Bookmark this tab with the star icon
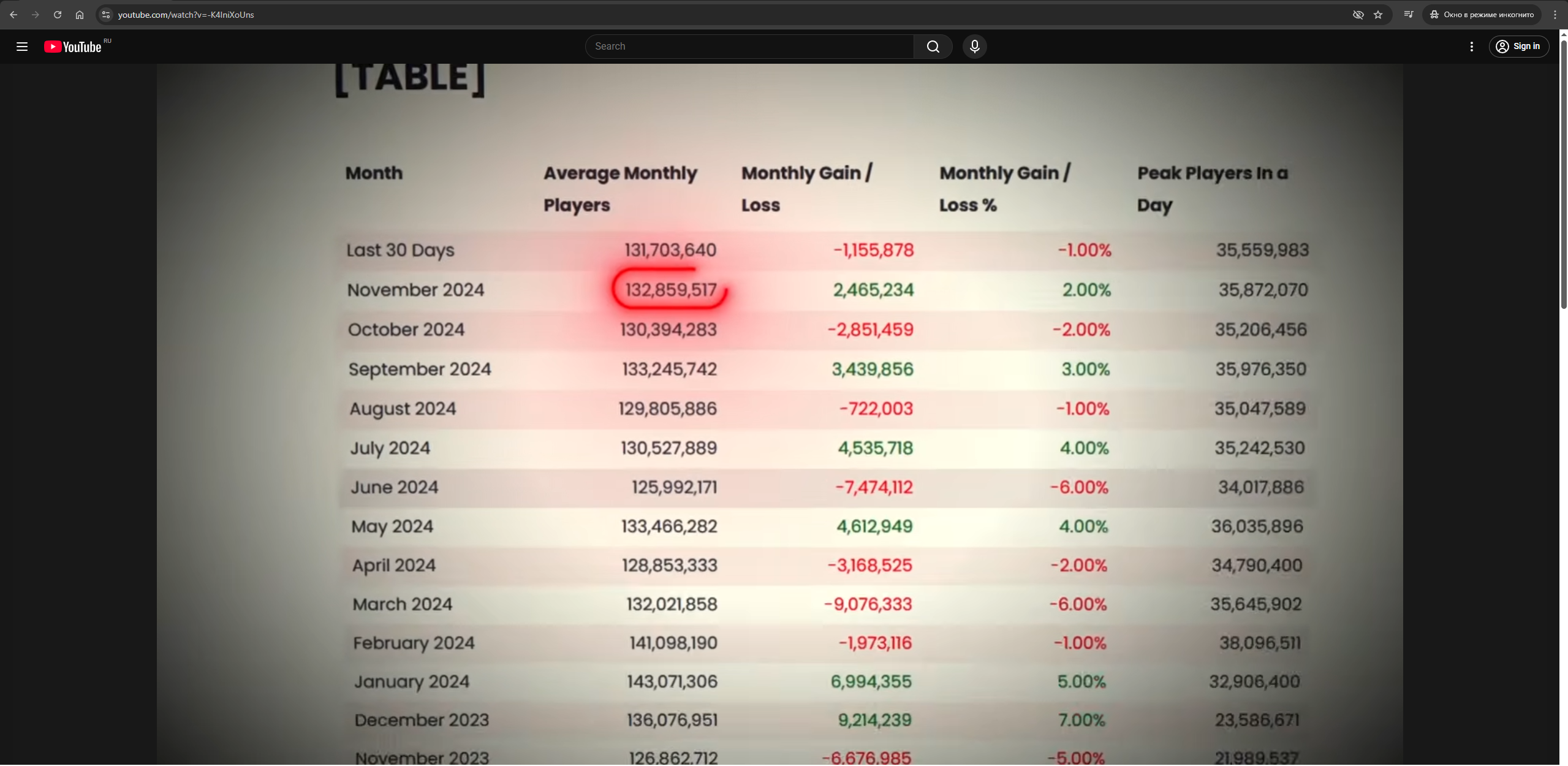 coord(1378,15)
